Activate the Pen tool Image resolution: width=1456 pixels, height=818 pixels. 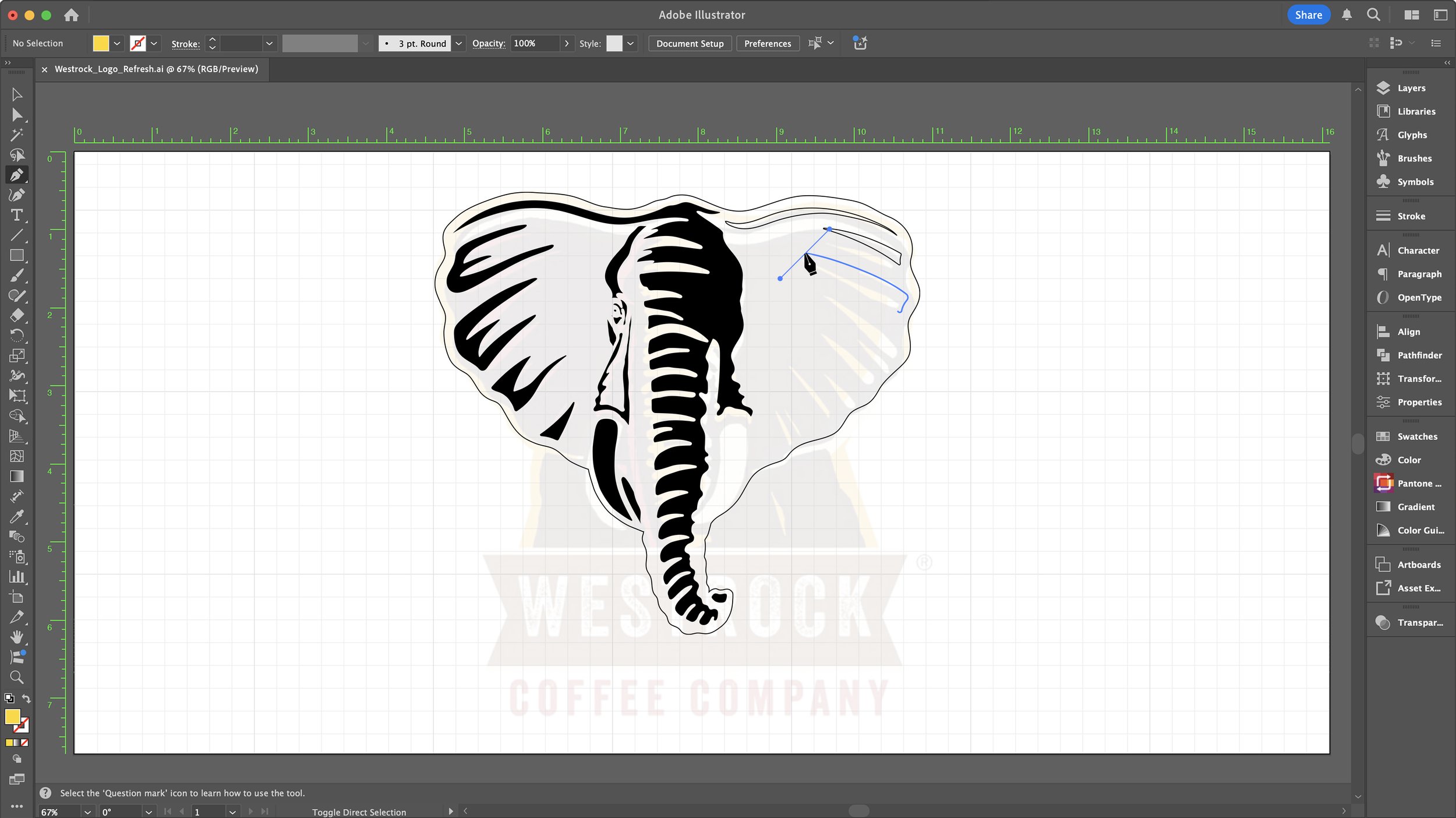click(x=17, y=175)
